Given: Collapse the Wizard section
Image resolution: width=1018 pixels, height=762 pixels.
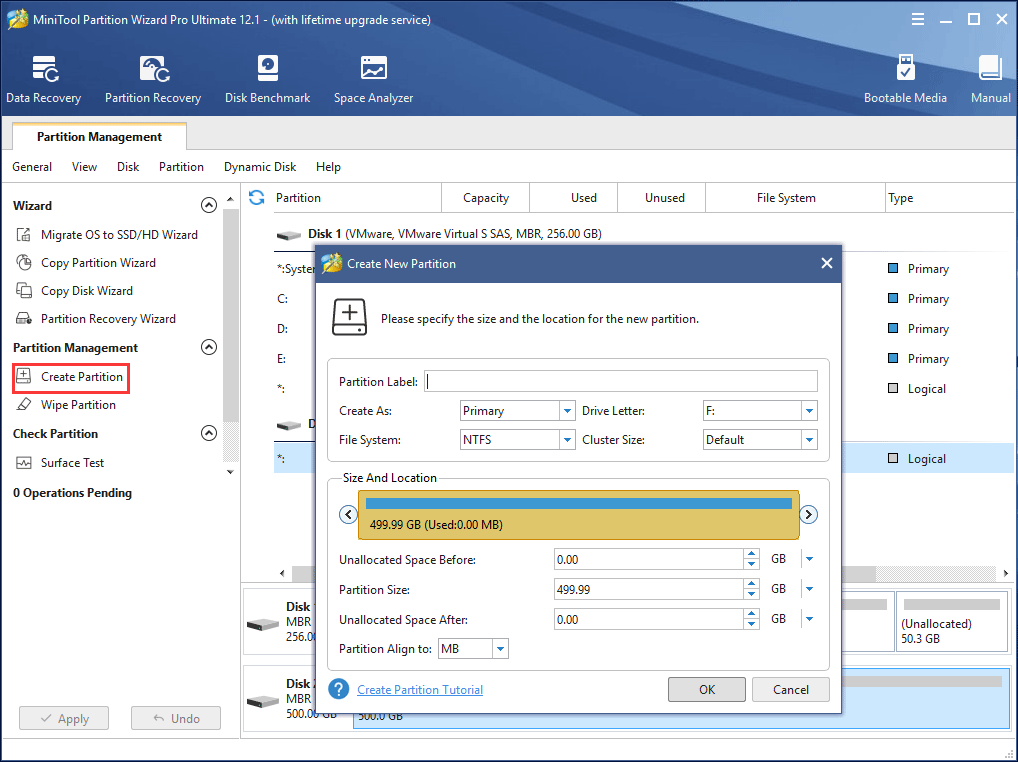Looking at the screenshot, I should point(208,205).
